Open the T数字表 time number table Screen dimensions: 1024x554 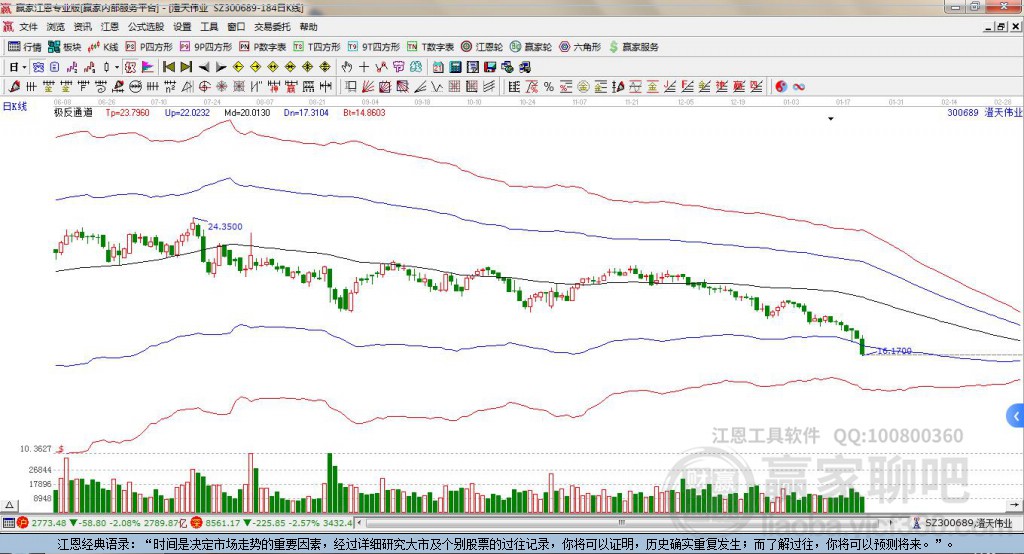(430, 46)
